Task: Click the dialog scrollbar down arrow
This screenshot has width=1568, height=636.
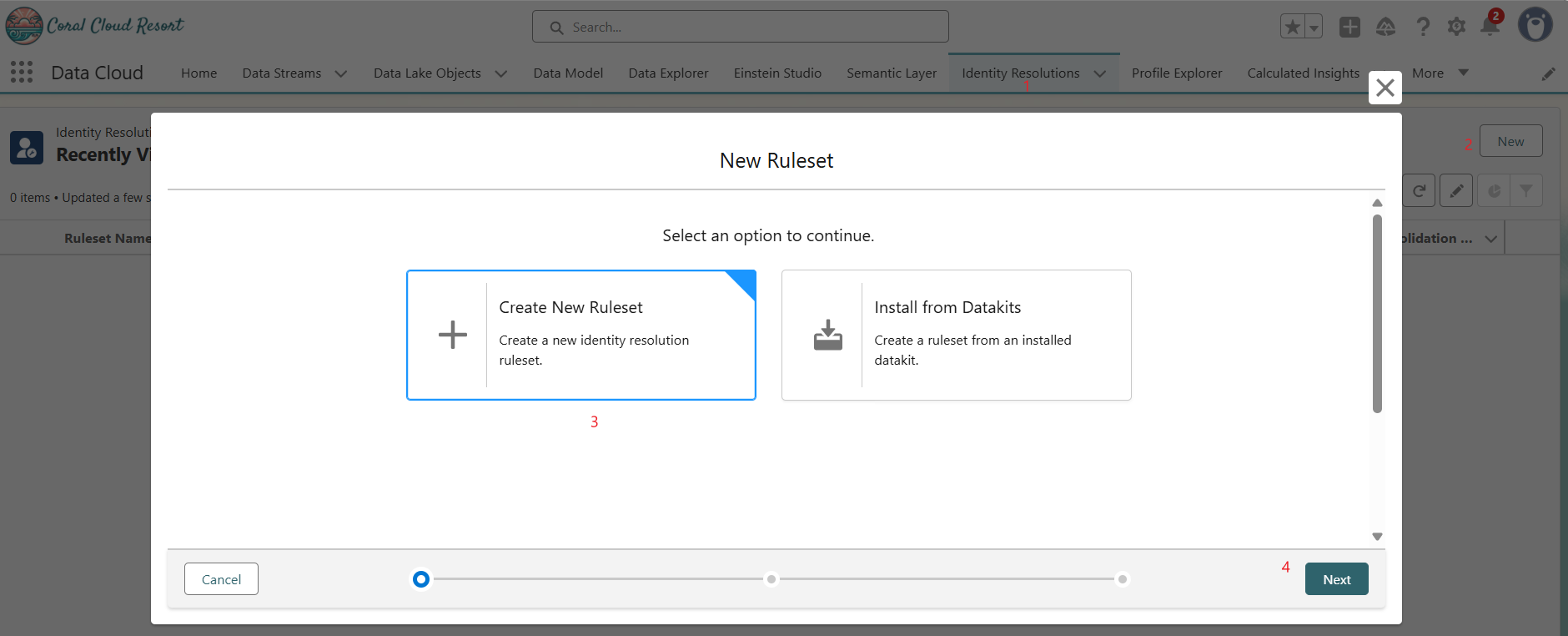Action: (1378, 537)
